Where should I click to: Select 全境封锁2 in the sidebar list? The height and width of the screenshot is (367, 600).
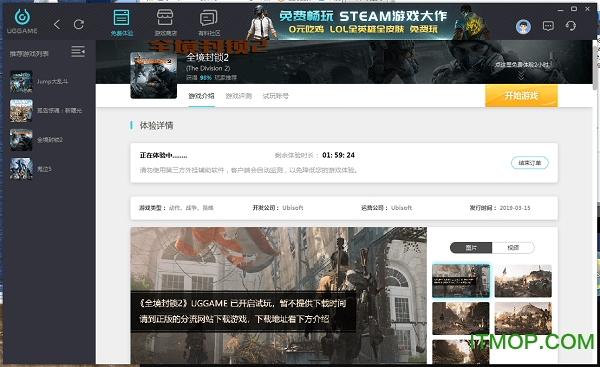click(x=49, y=140)
